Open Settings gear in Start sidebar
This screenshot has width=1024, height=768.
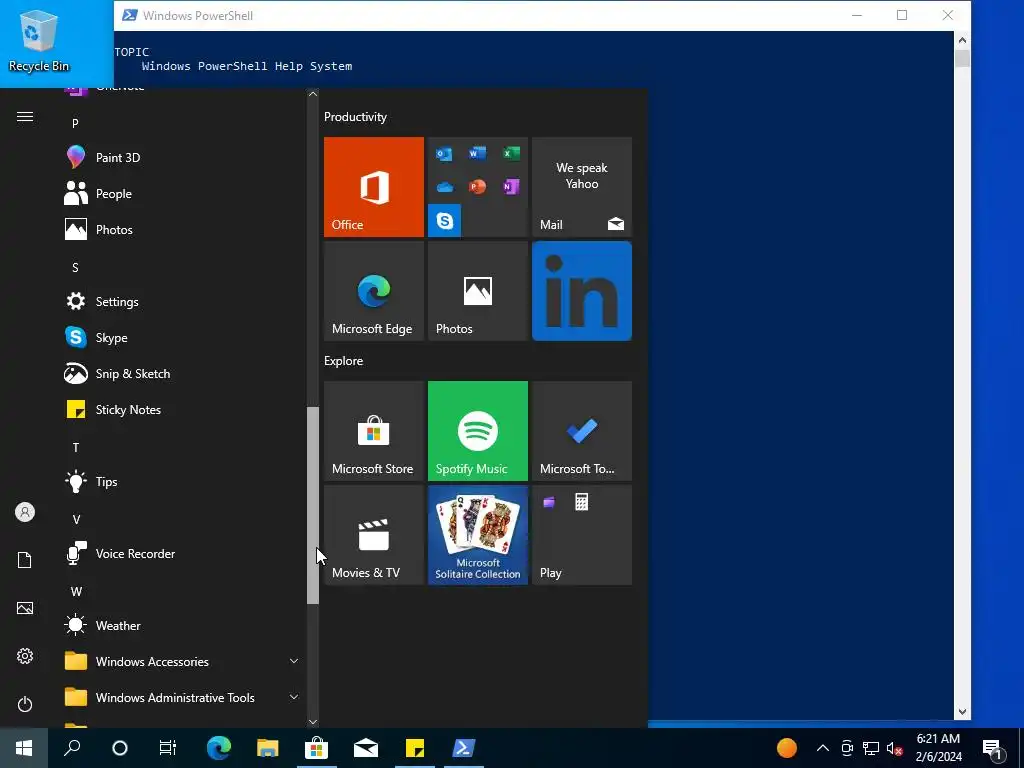[25, 656]
